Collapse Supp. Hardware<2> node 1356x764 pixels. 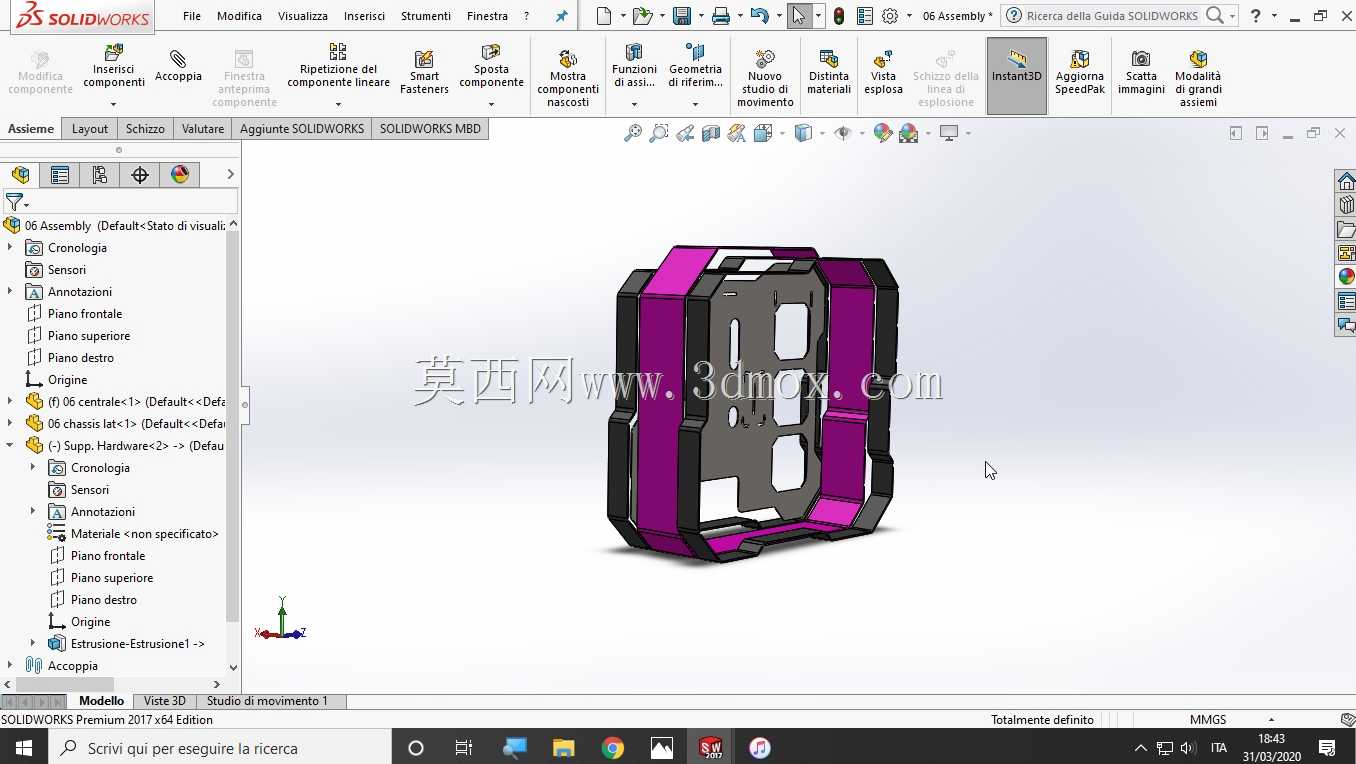click(x=10, y=446)
